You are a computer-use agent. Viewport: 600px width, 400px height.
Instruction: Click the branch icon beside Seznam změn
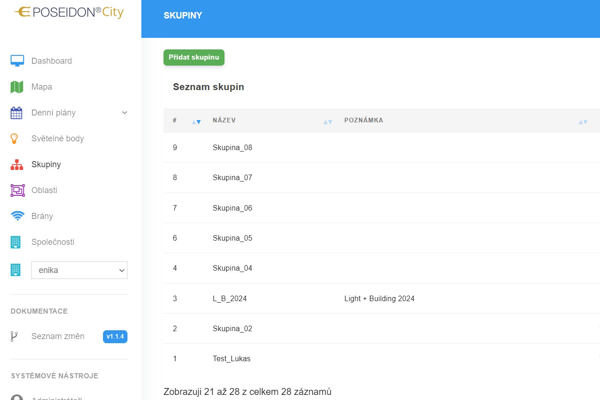(x=14, y=336)
